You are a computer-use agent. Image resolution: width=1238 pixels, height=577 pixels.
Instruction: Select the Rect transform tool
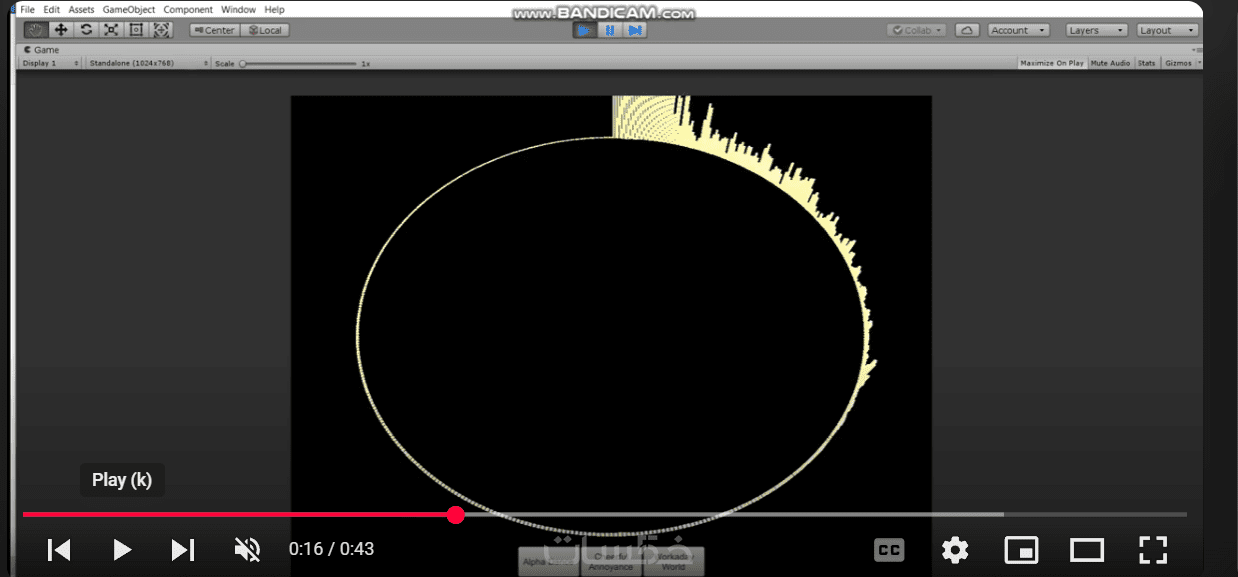click(136, 30)
